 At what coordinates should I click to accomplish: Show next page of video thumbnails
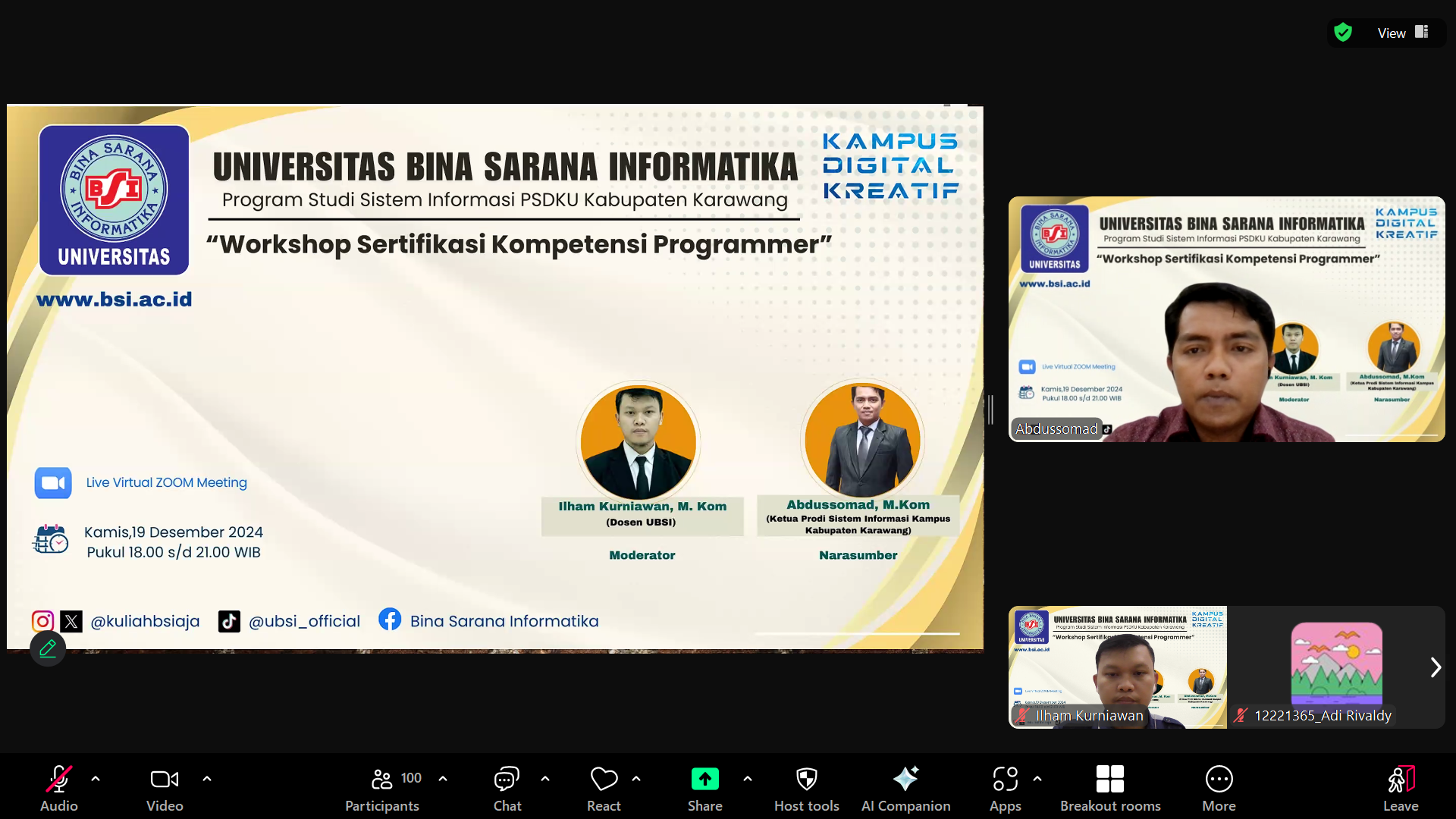coord(1435,667)
